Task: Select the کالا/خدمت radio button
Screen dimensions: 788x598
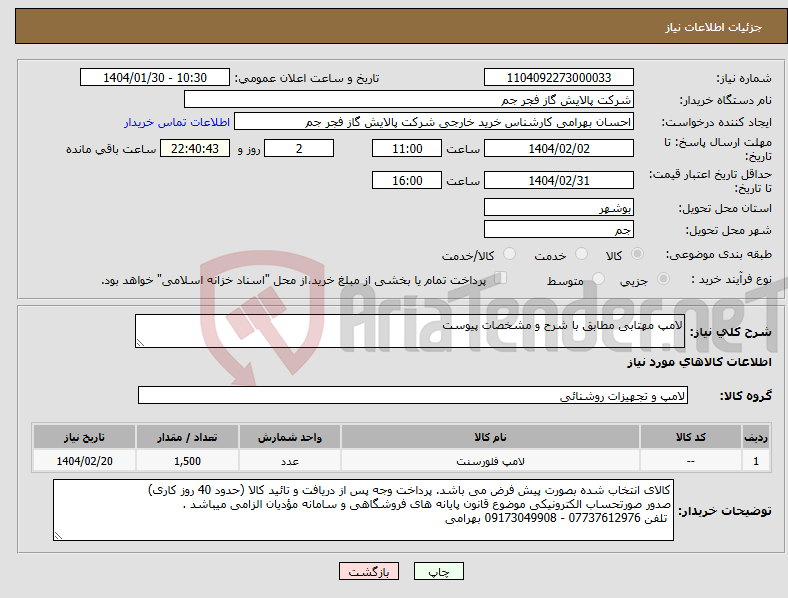Action: click(509, 254)
